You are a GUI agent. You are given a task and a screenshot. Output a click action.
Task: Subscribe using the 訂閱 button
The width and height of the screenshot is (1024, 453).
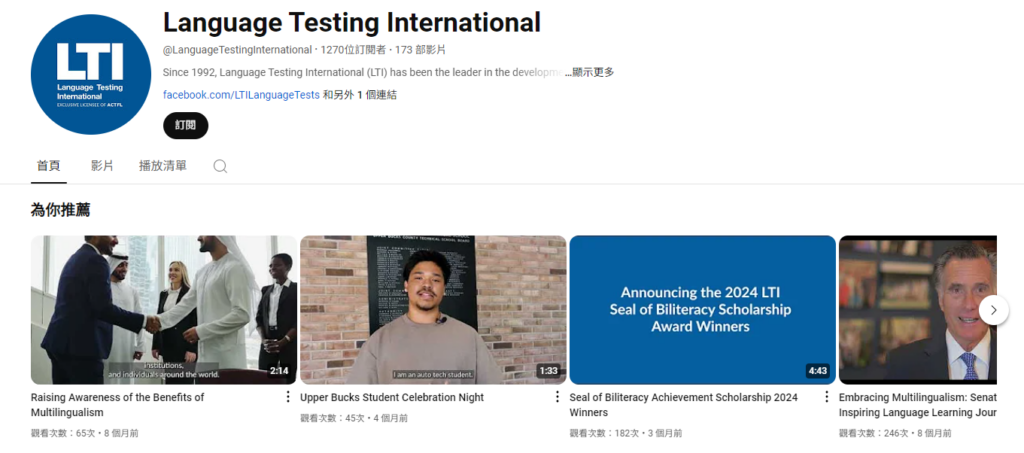coord(185,125)
